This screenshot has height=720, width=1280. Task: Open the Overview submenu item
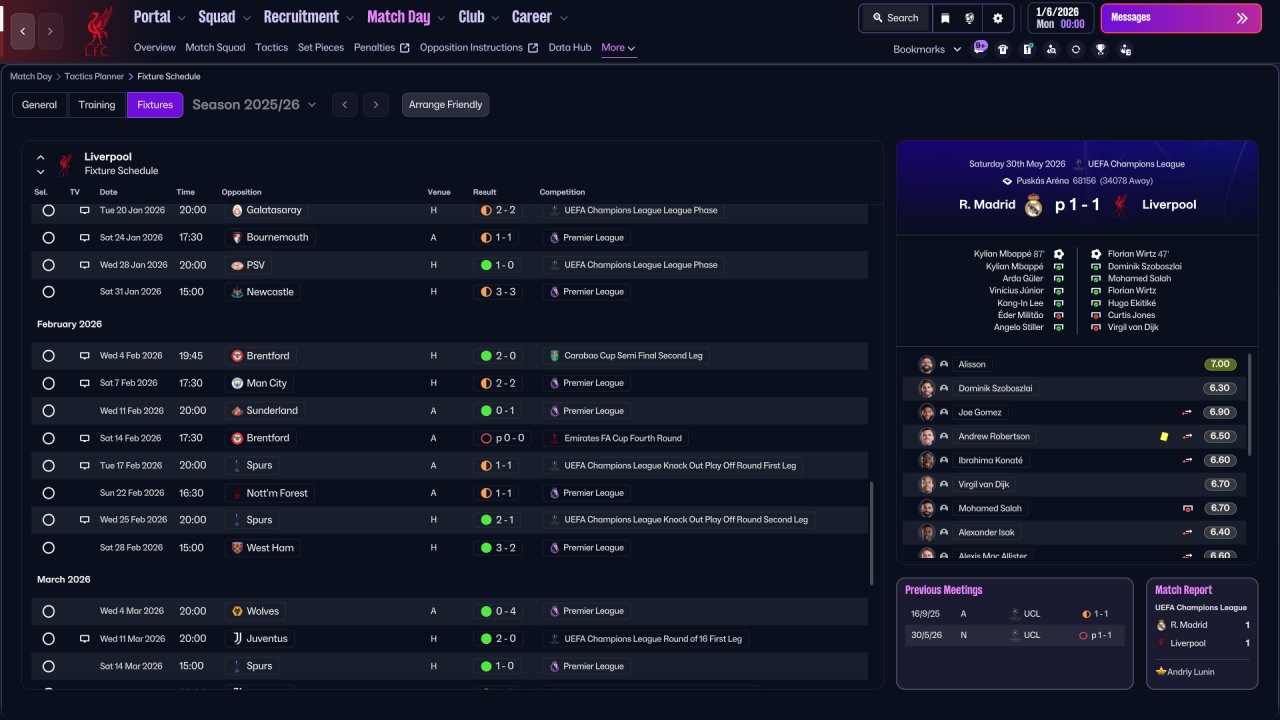click(x=154, y=48)
